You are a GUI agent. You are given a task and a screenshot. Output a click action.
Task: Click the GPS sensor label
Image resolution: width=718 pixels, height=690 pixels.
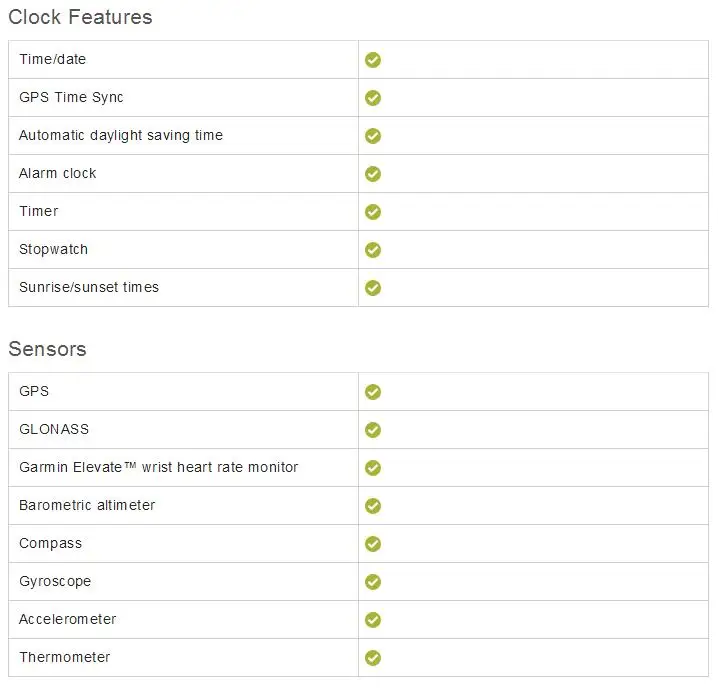point(34,391)
